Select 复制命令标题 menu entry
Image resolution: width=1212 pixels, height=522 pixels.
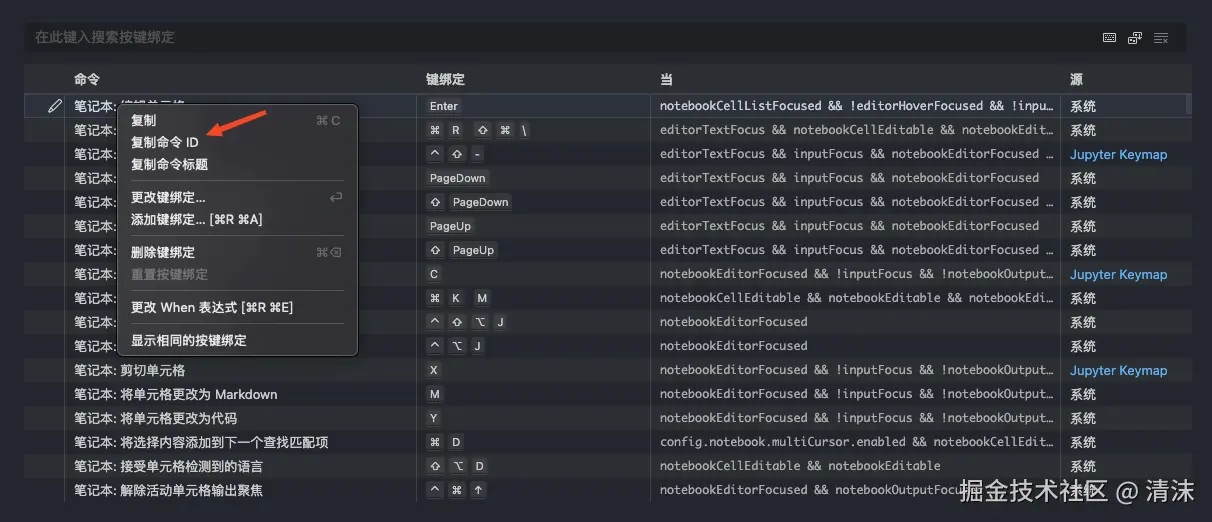(x=169, y=164)
